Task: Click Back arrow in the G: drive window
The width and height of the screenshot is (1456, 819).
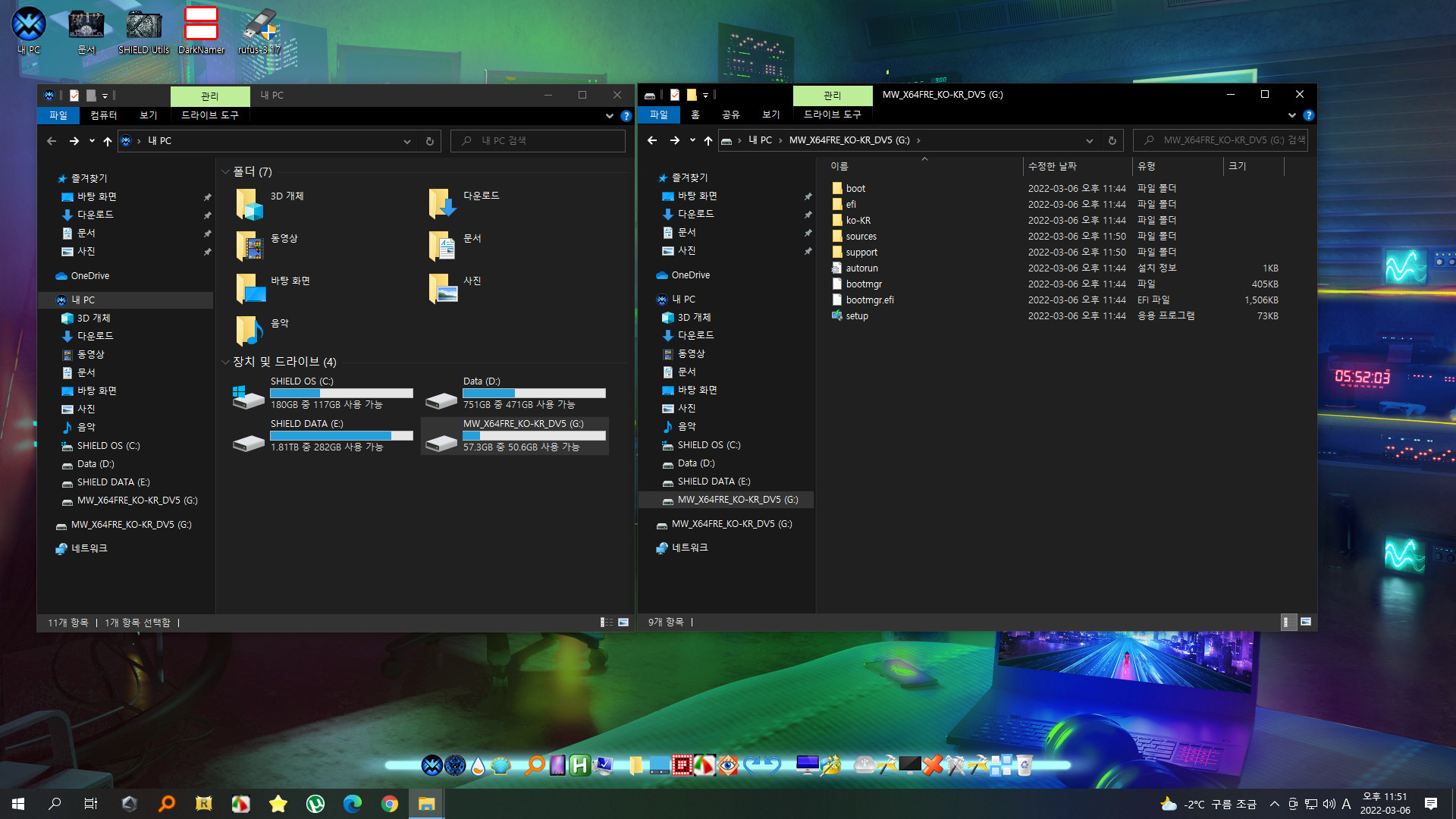Action: (x=652, y=140)
